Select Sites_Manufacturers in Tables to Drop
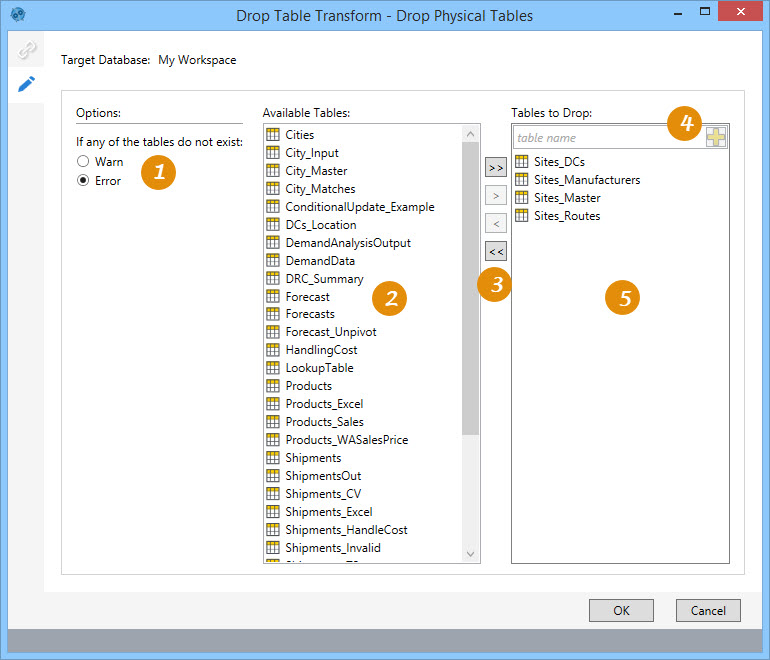The width and height of the screenshot is (770, 660). (x=586, y=180)
